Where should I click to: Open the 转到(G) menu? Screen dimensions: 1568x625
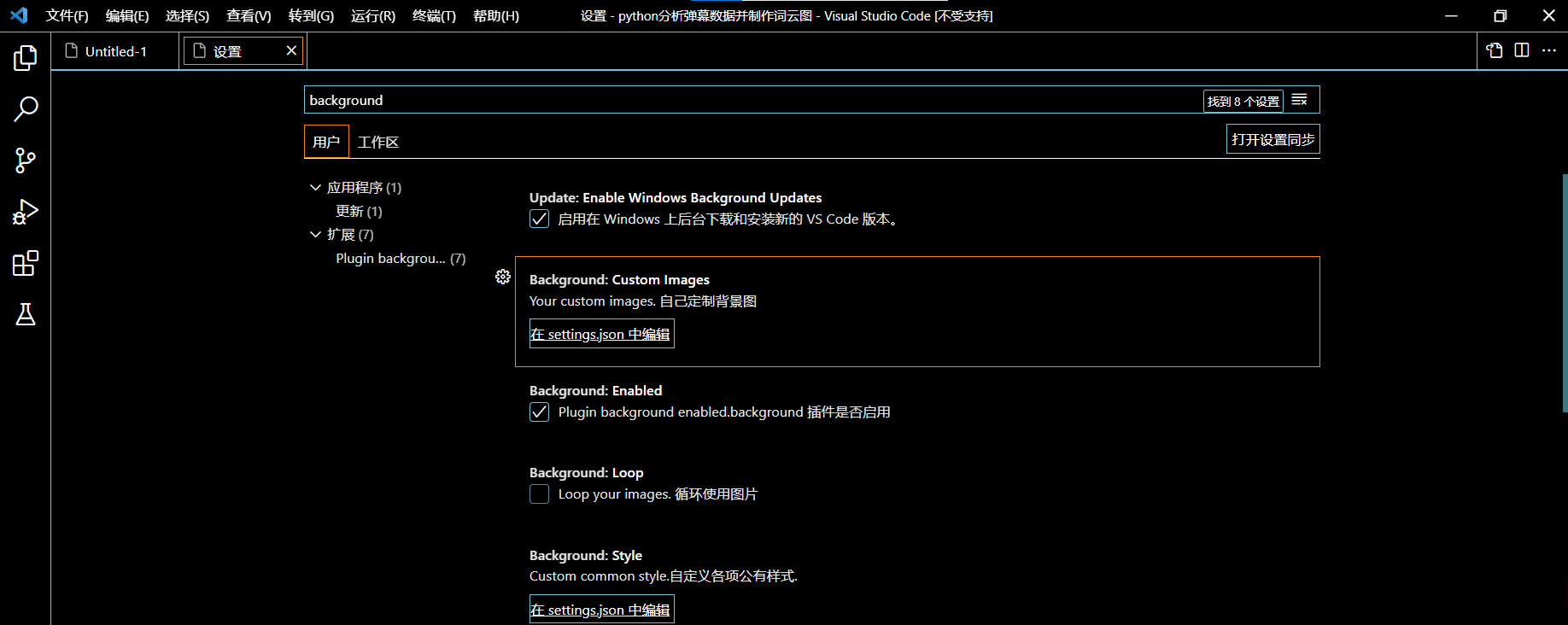(x=311, y=15)
